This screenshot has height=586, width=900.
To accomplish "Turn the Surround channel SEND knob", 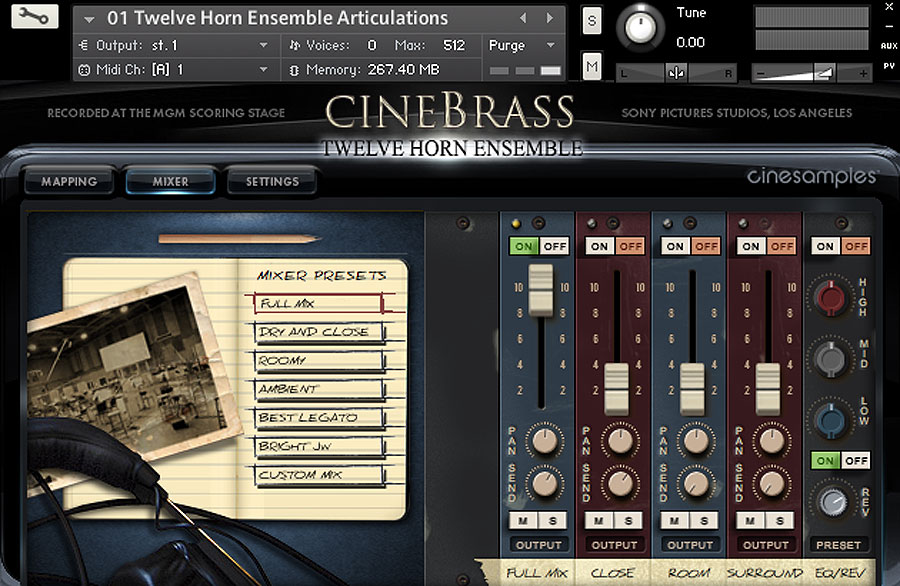I will coord(771,483).
